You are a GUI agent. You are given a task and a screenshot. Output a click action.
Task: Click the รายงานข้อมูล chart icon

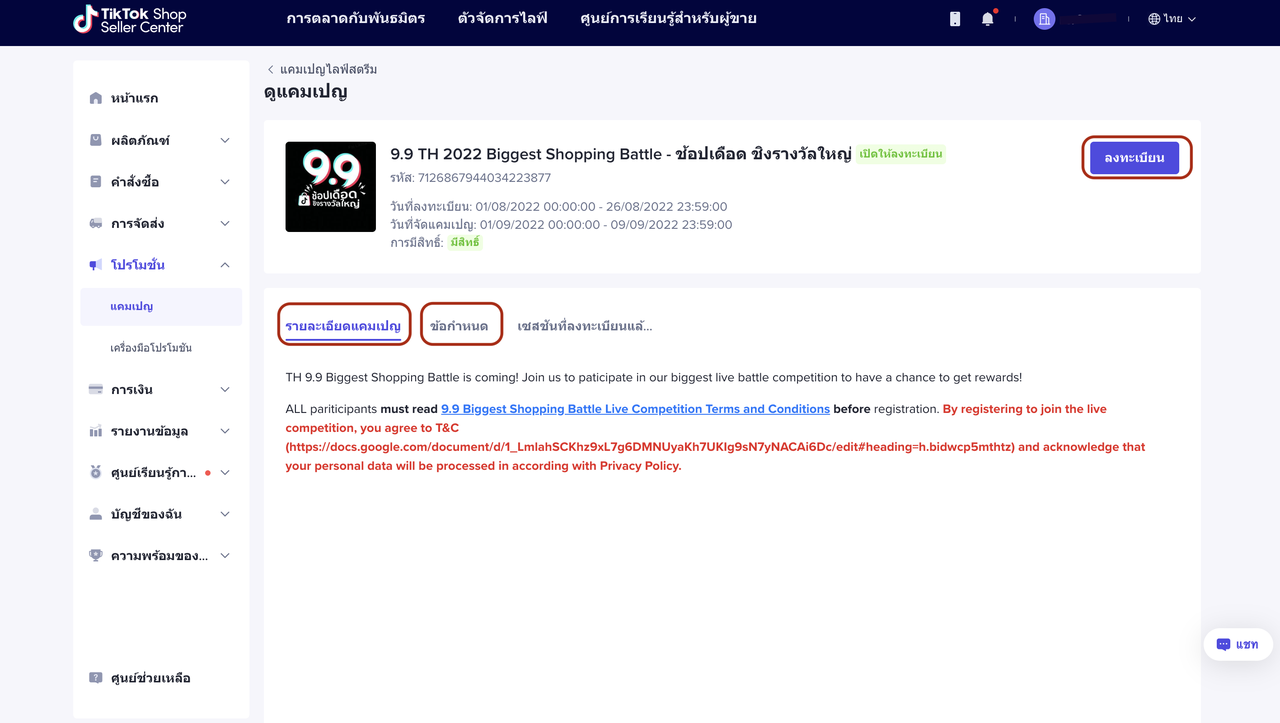tap(96, 431)
